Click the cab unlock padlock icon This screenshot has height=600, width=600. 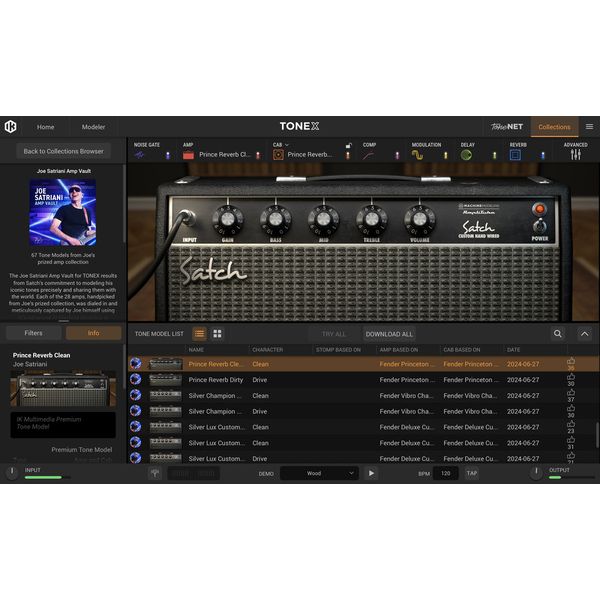pos(349,145)
